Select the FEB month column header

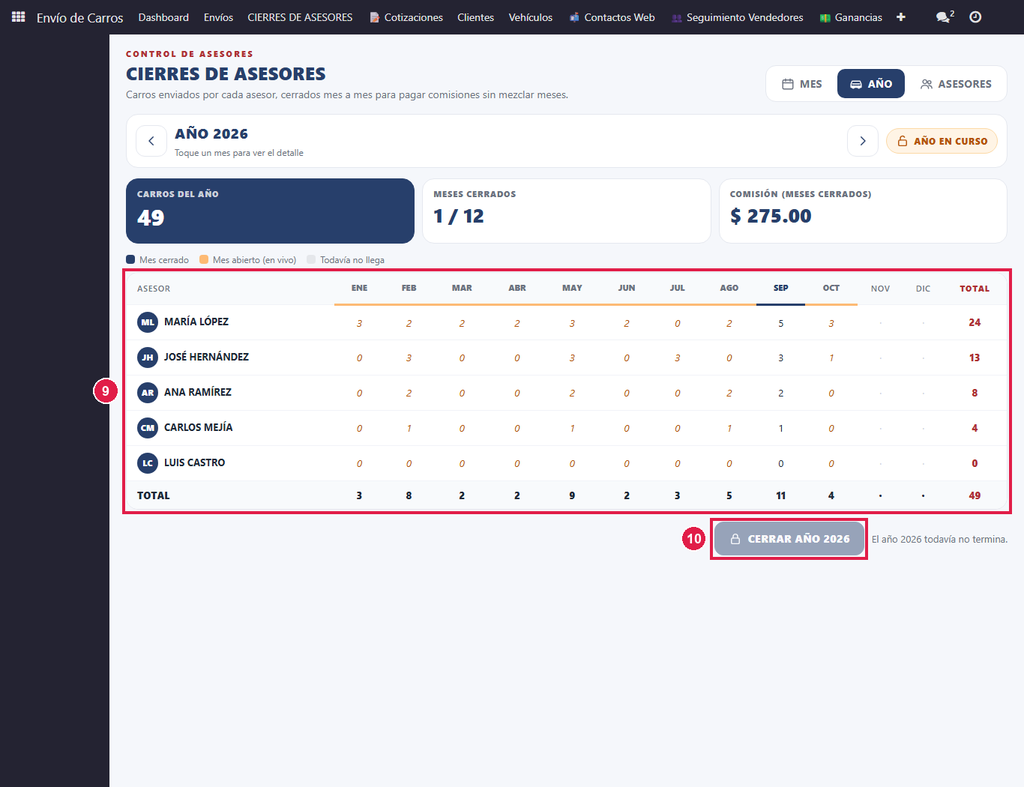point(409,288)
